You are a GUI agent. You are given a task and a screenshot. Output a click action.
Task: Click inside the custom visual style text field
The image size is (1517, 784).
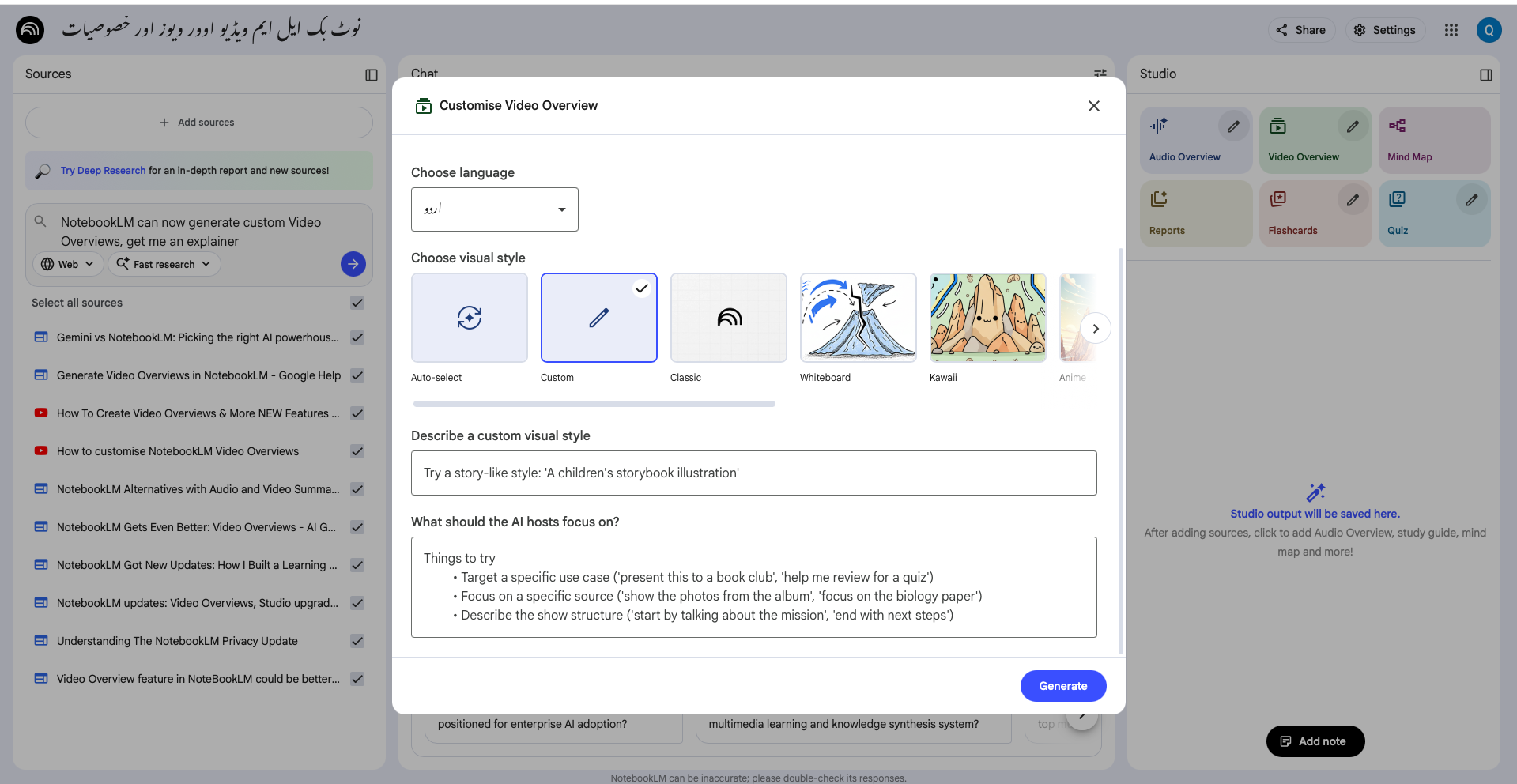click(753, 473)
